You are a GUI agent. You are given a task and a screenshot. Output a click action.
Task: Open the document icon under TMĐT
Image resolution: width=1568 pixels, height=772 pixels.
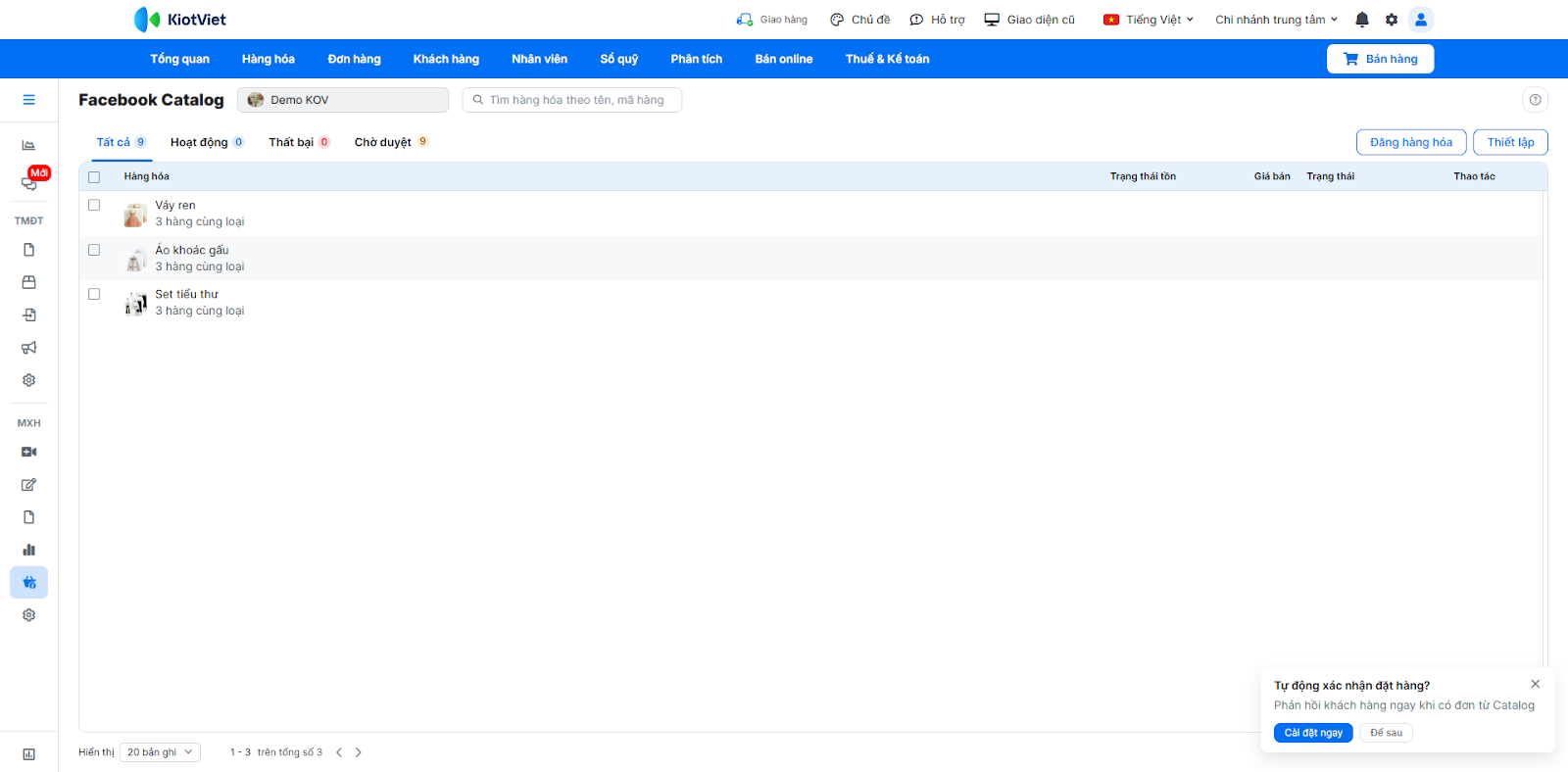[29, 250]
